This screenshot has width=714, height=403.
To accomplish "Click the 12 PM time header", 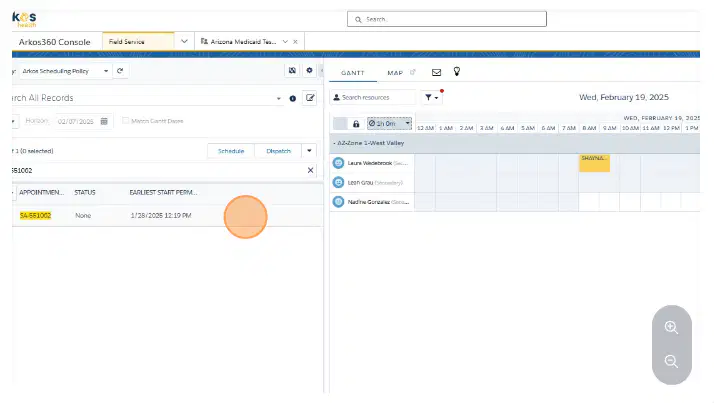I will (x=671, y=128).
